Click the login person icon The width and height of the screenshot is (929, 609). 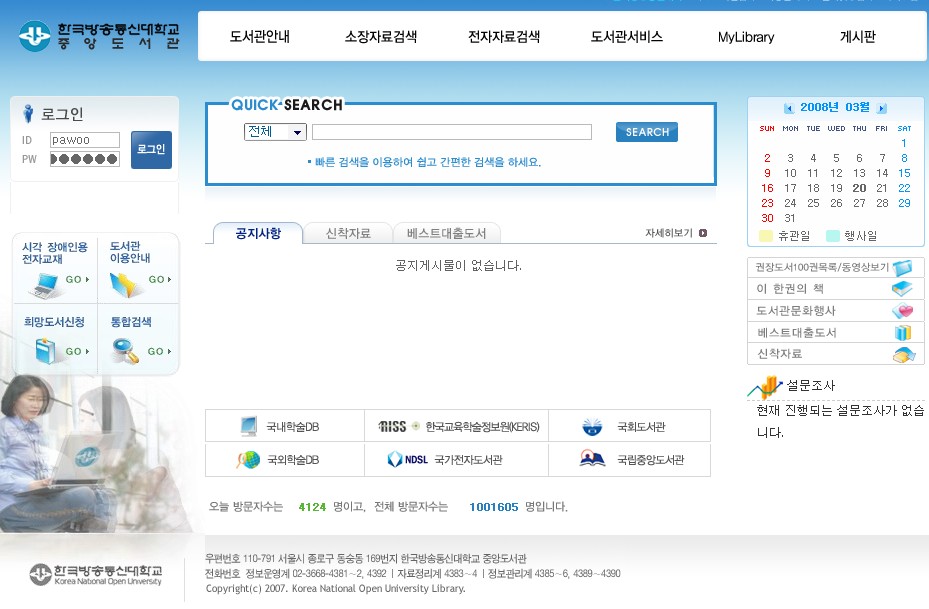(27, 113)
